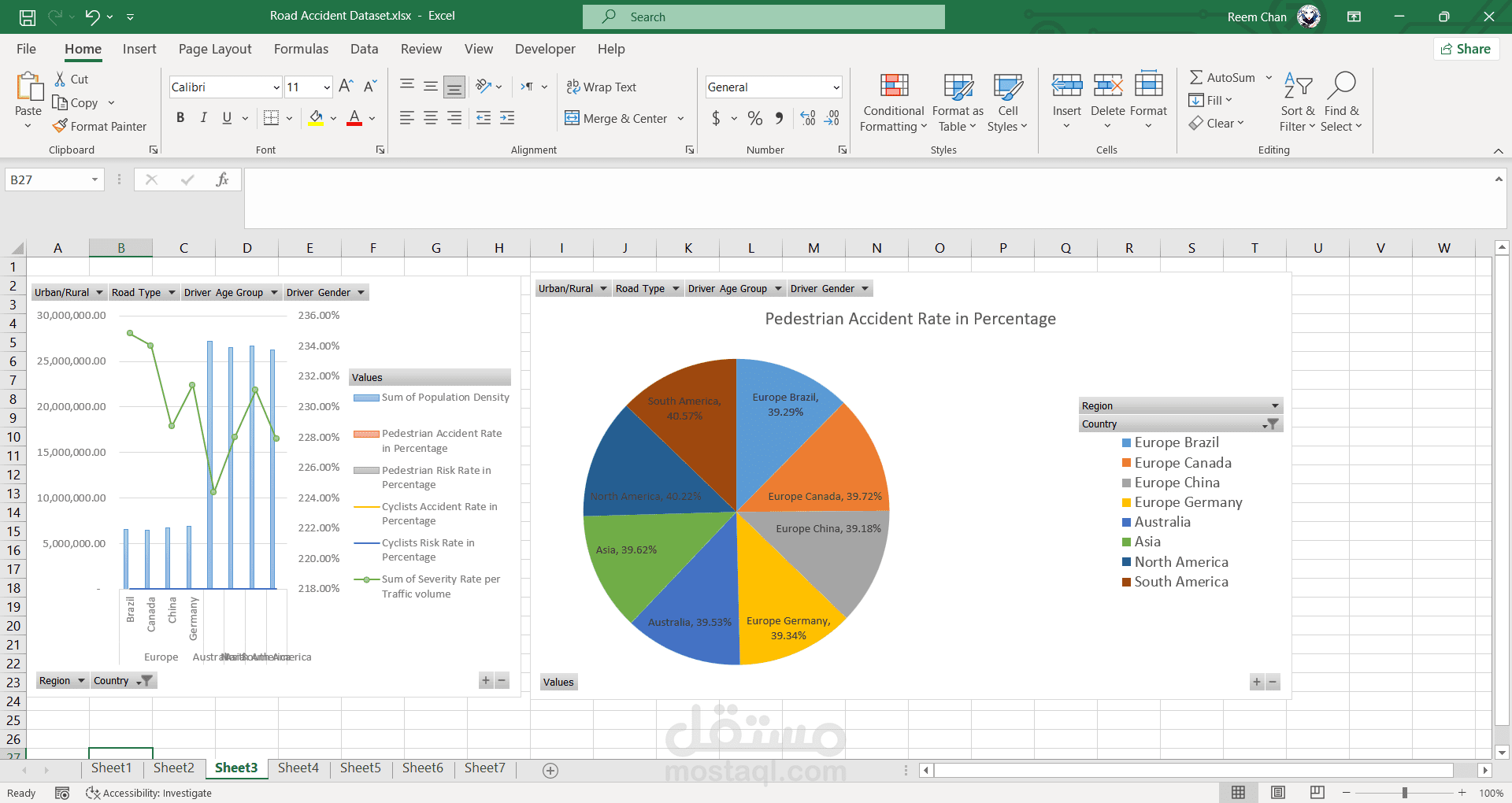Switch to the Data ribbon tab
Screen dimensions: 1512x803
click(364, 49)
